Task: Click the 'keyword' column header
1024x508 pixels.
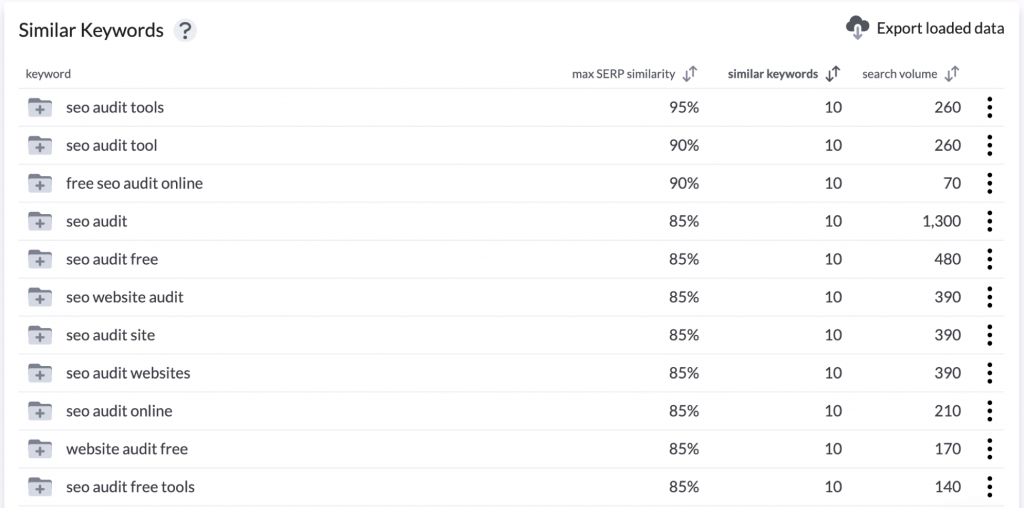Action: 48,74
